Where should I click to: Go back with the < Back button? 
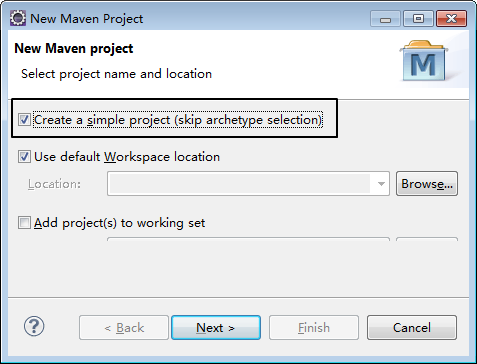(124, 328)
